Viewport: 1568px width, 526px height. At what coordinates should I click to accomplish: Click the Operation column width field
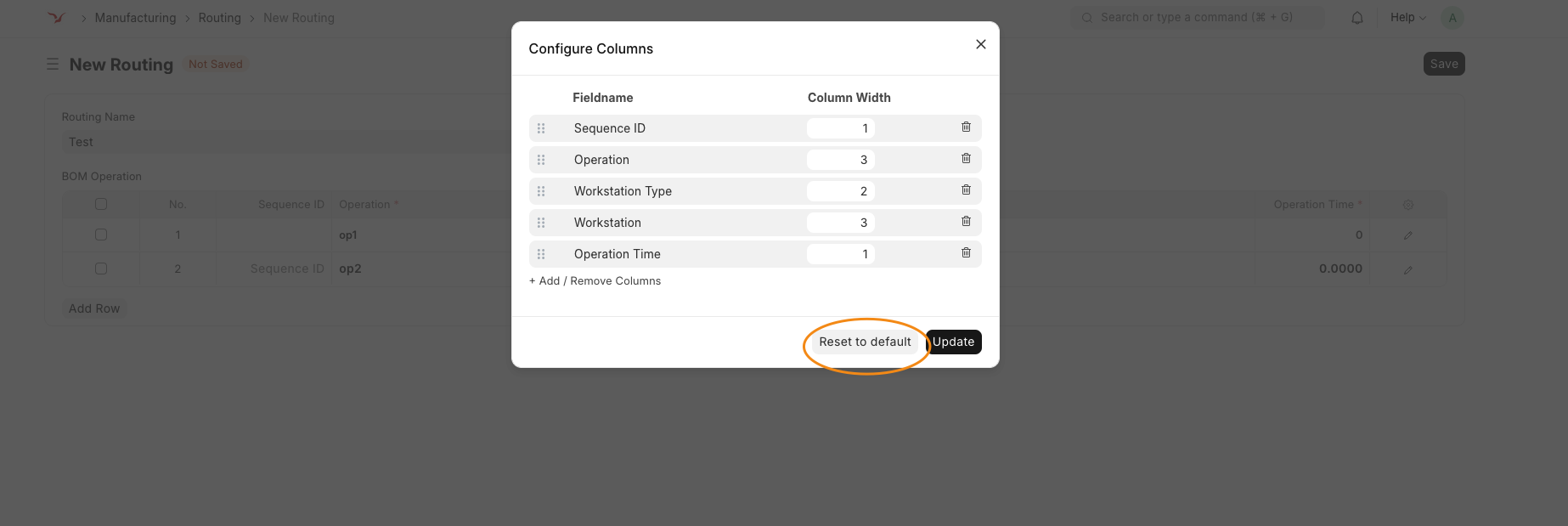point(841,160)
